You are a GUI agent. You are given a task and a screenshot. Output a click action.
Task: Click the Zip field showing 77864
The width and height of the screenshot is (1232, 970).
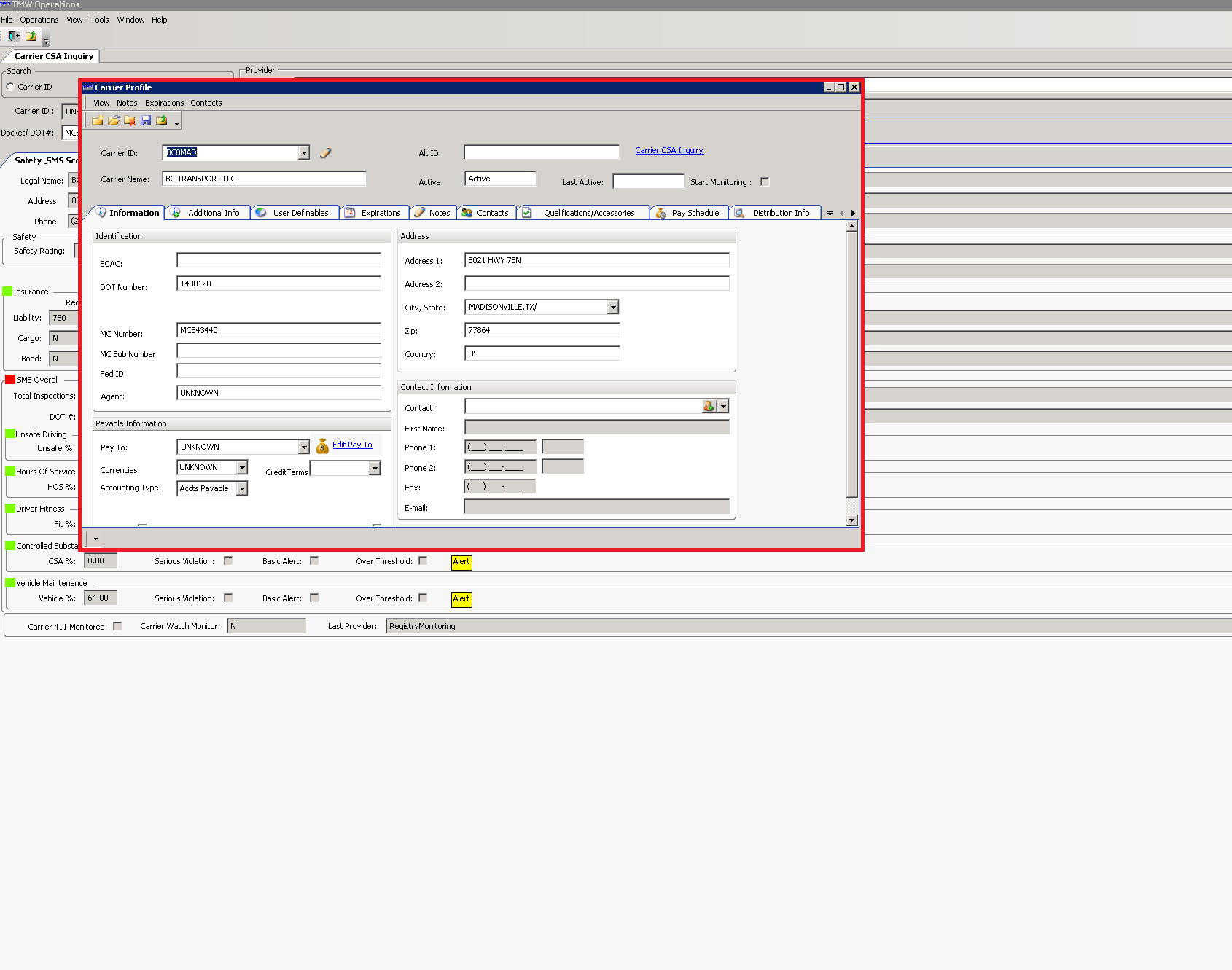542,330
